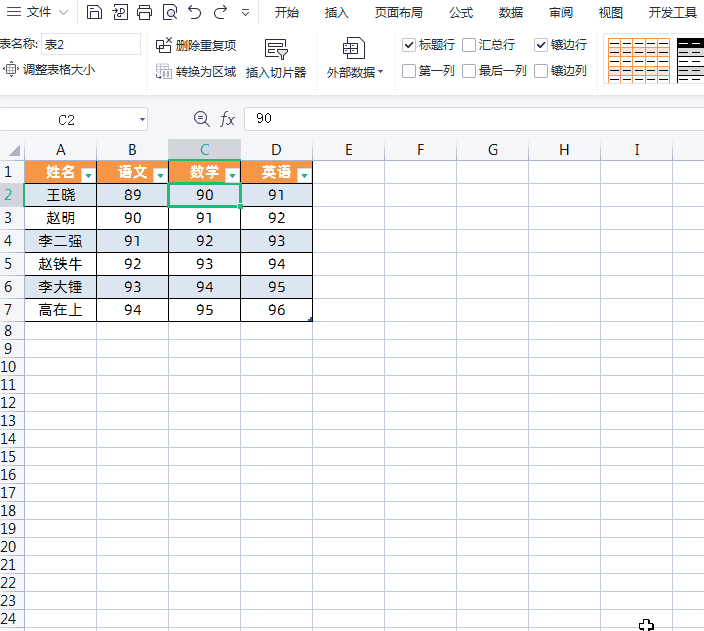Click 转换为区域 button

tap(196, 71)
